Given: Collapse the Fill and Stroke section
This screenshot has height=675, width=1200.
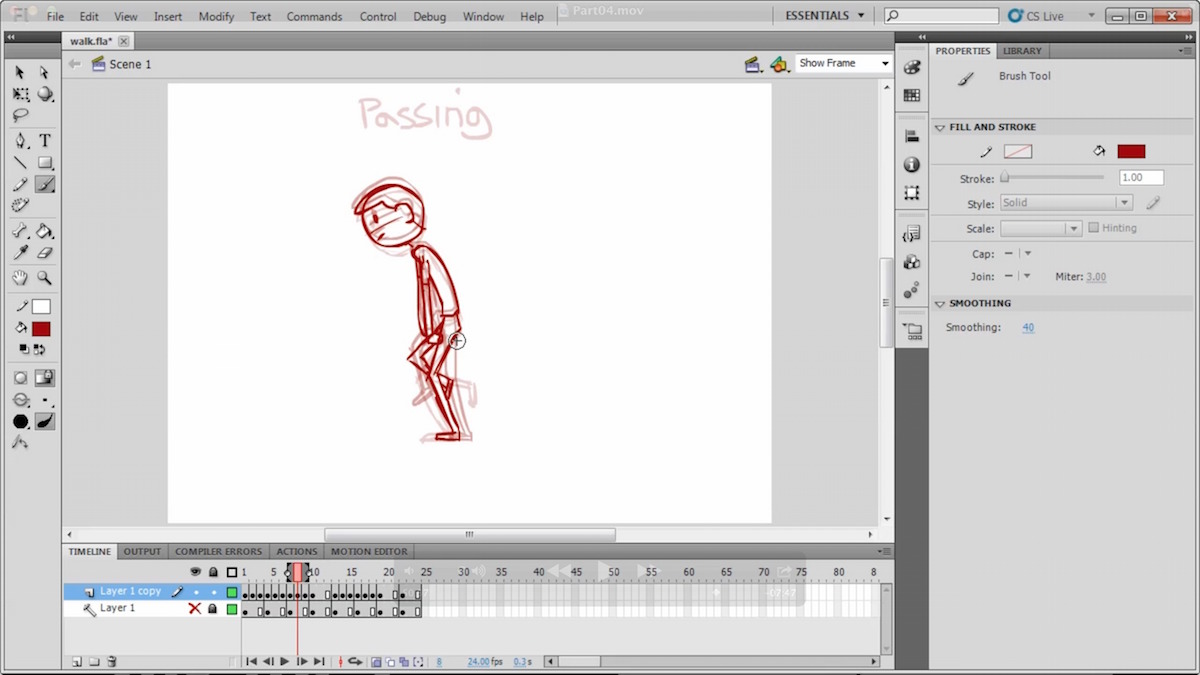Looking at the screenshot, I should click(x=940, y=127).
